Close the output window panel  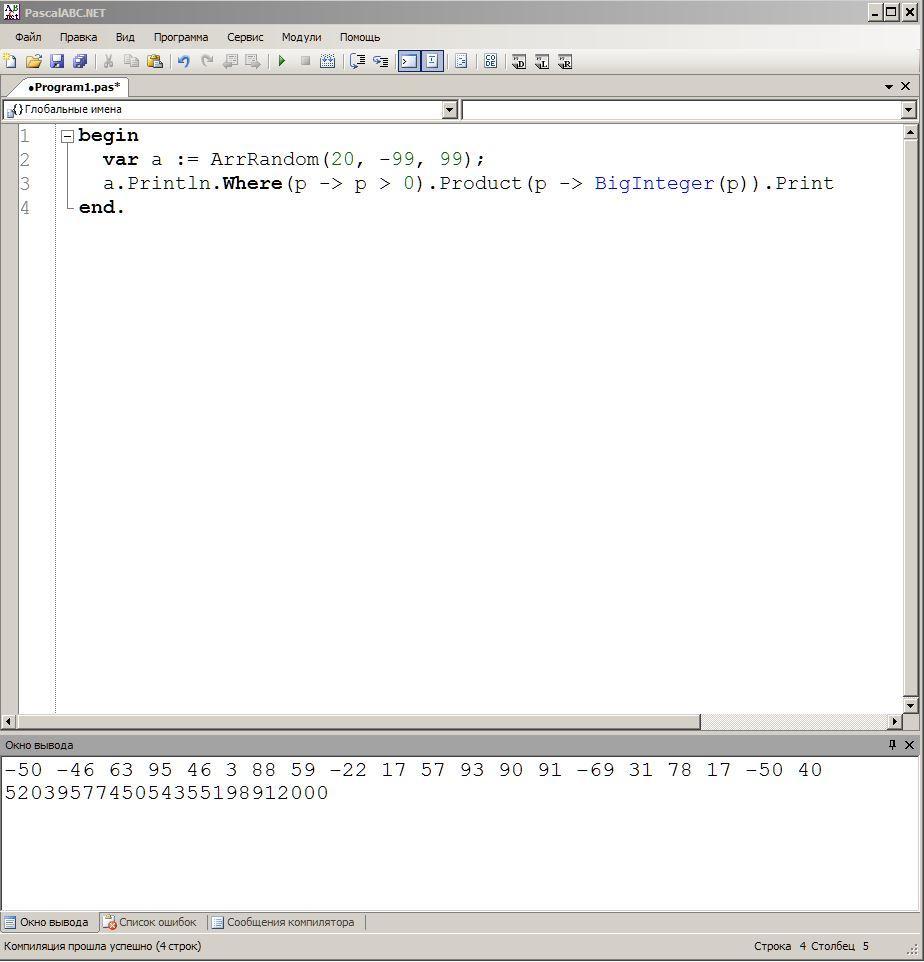point(910,745)
